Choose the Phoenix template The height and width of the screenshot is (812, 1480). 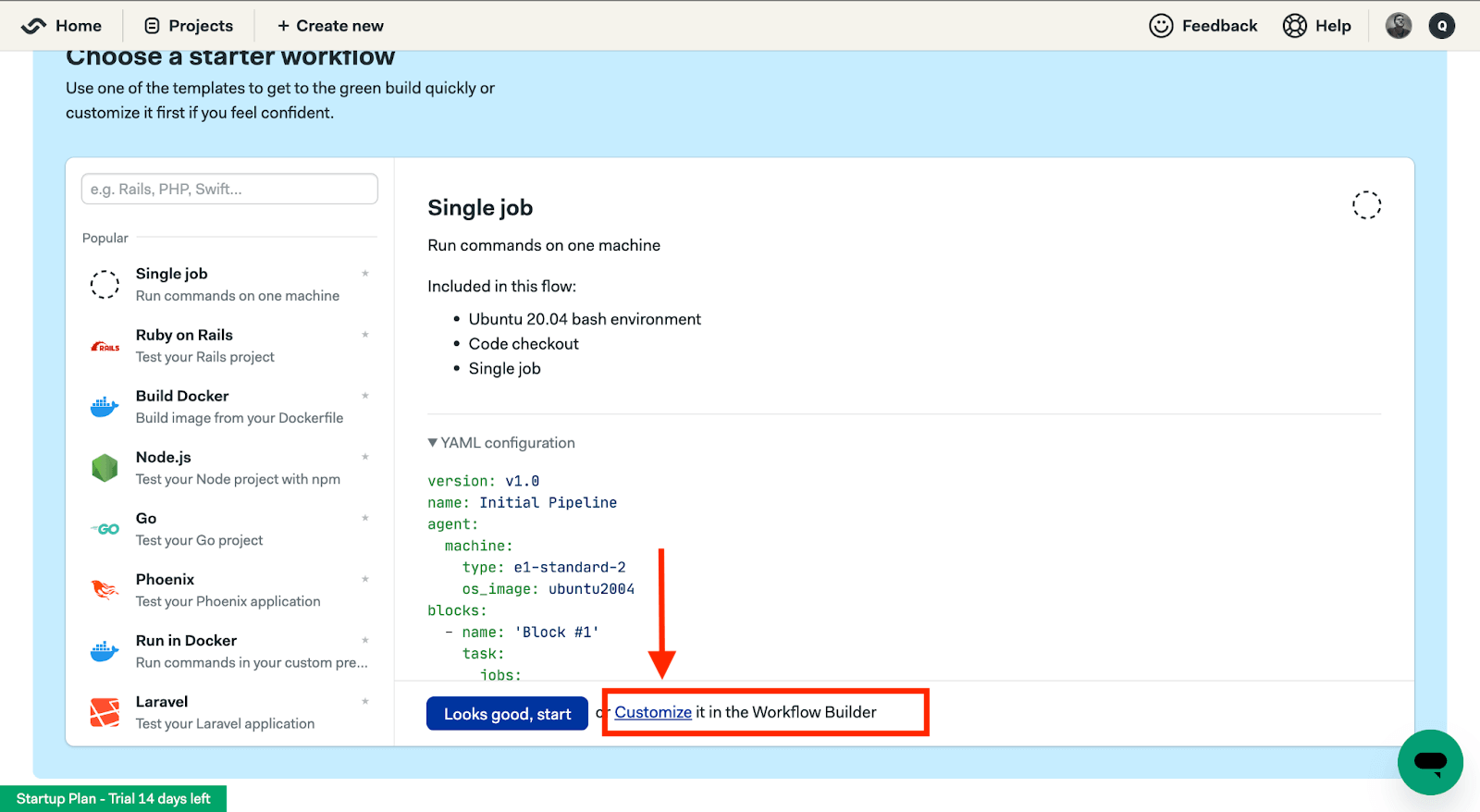point(229,589)
